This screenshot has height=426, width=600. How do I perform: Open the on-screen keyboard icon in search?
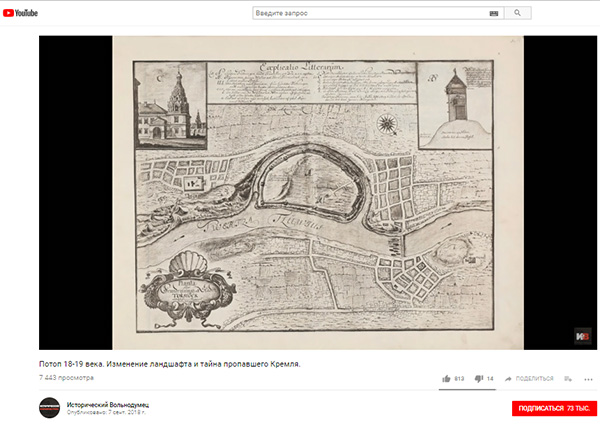494,13
